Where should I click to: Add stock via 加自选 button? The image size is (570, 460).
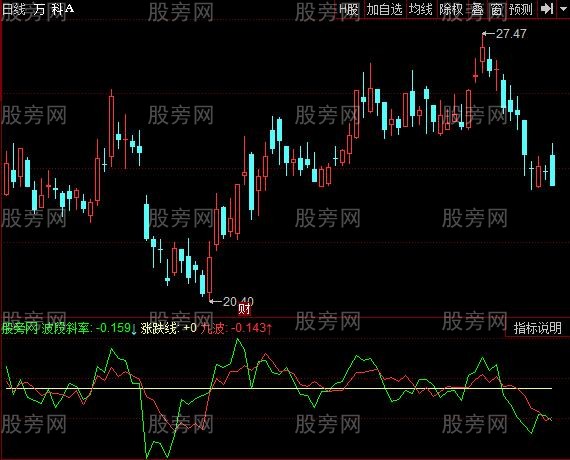tap(384, 9)
